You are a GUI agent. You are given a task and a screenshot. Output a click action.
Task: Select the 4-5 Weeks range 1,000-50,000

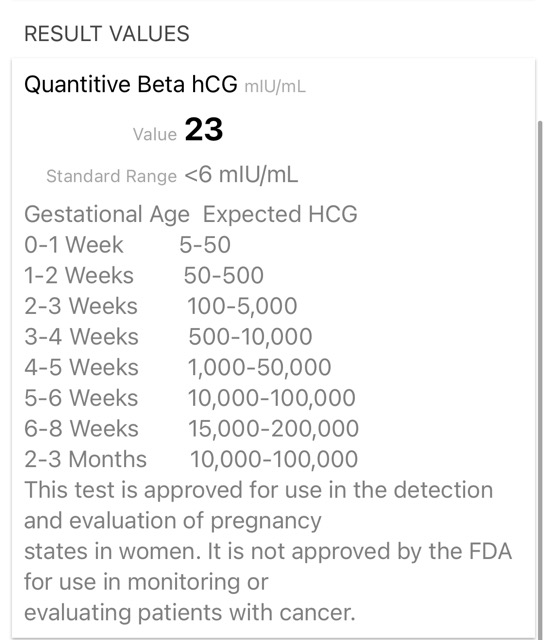point(259,368)
